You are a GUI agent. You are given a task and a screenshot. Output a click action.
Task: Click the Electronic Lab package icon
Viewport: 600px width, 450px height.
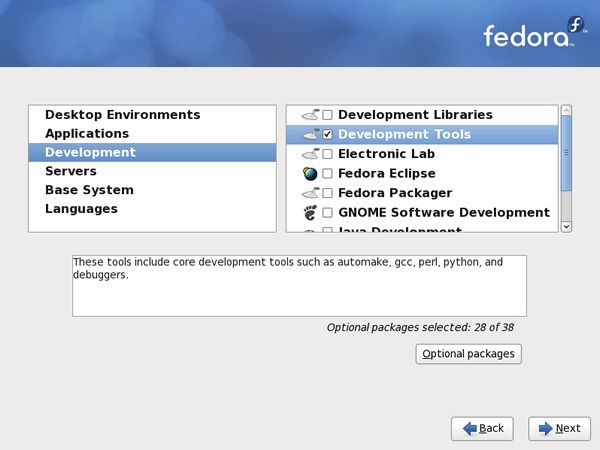point(311,154)
